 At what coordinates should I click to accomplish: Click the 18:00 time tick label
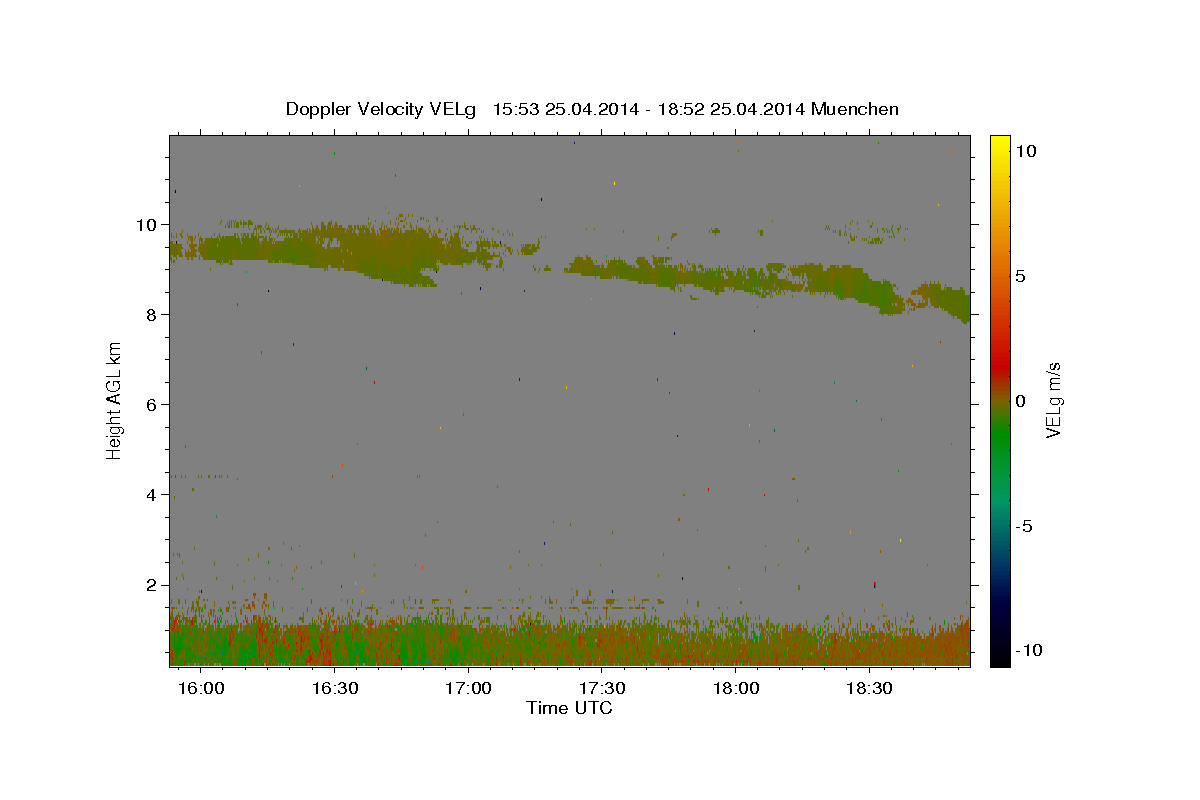[736, 688]
